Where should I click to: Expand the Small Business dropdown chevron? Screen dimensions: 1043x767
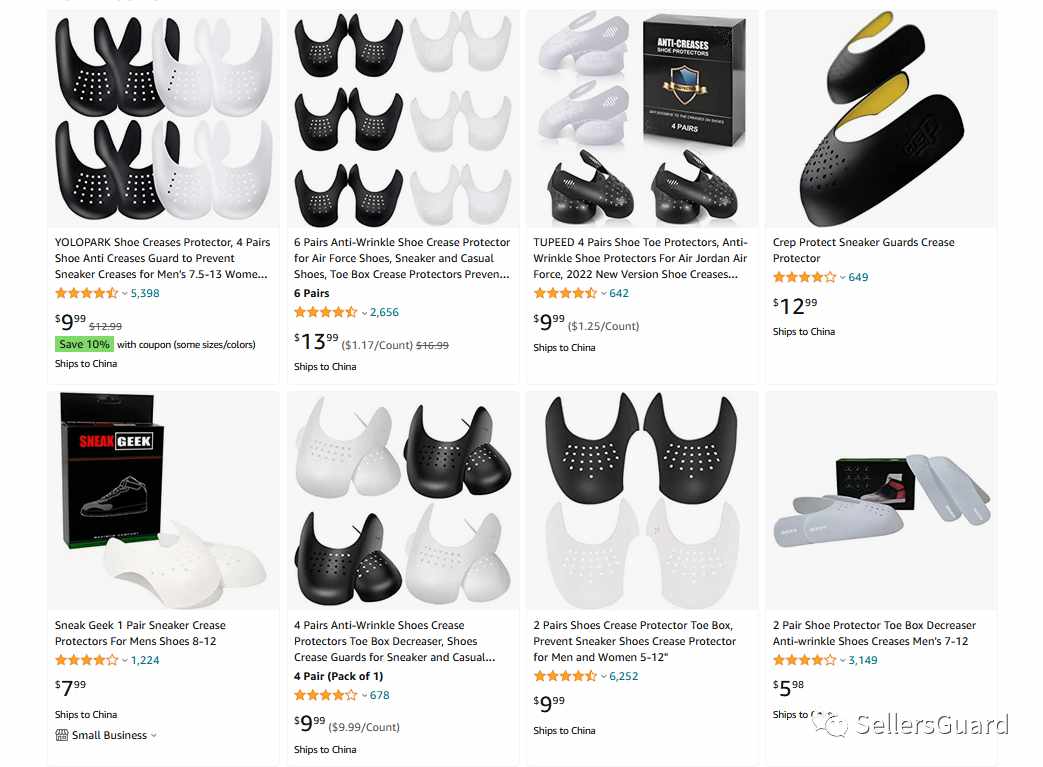[154, 736]
